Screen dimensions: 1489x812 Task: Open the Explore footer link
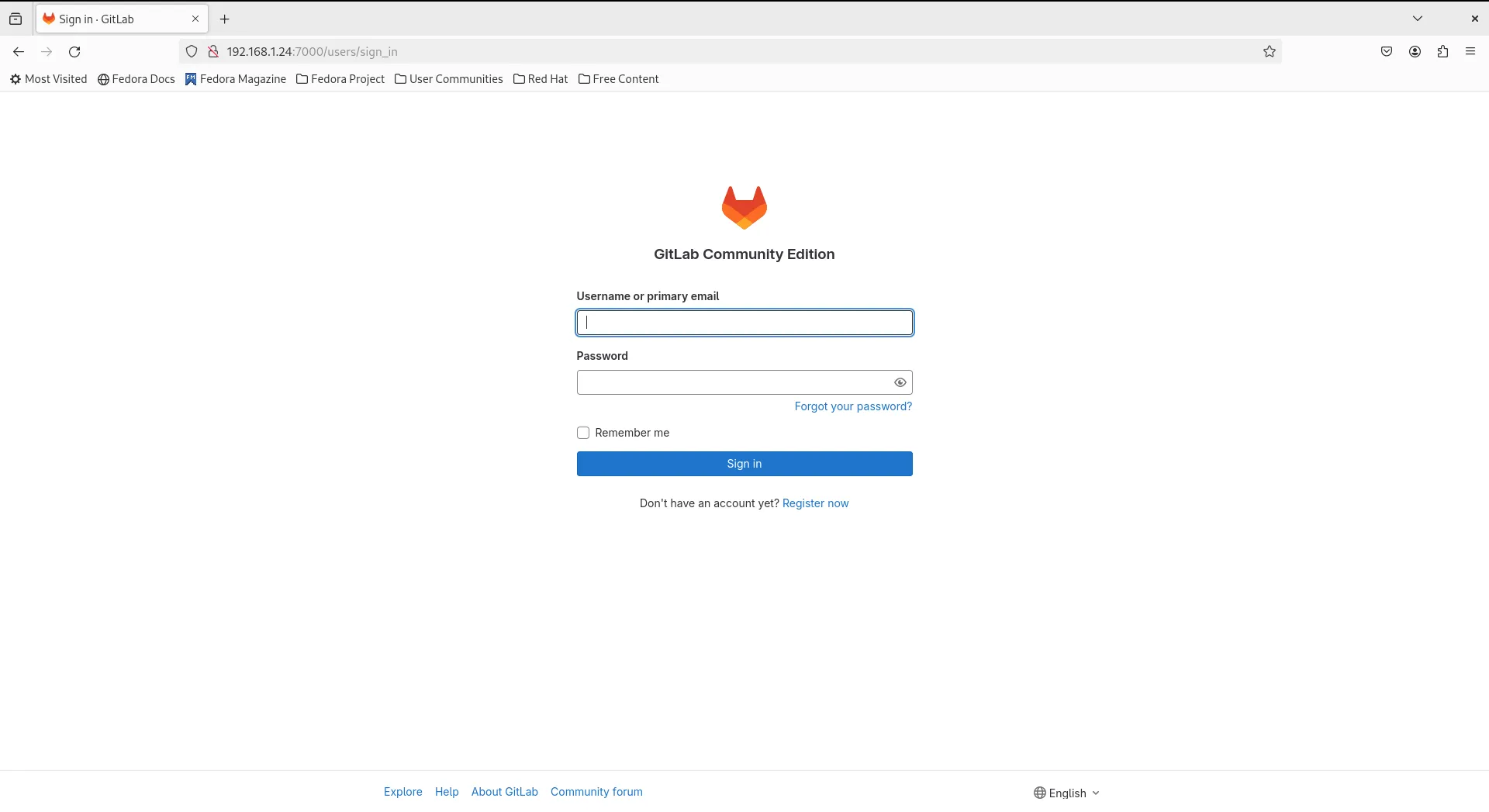[403, 792]
